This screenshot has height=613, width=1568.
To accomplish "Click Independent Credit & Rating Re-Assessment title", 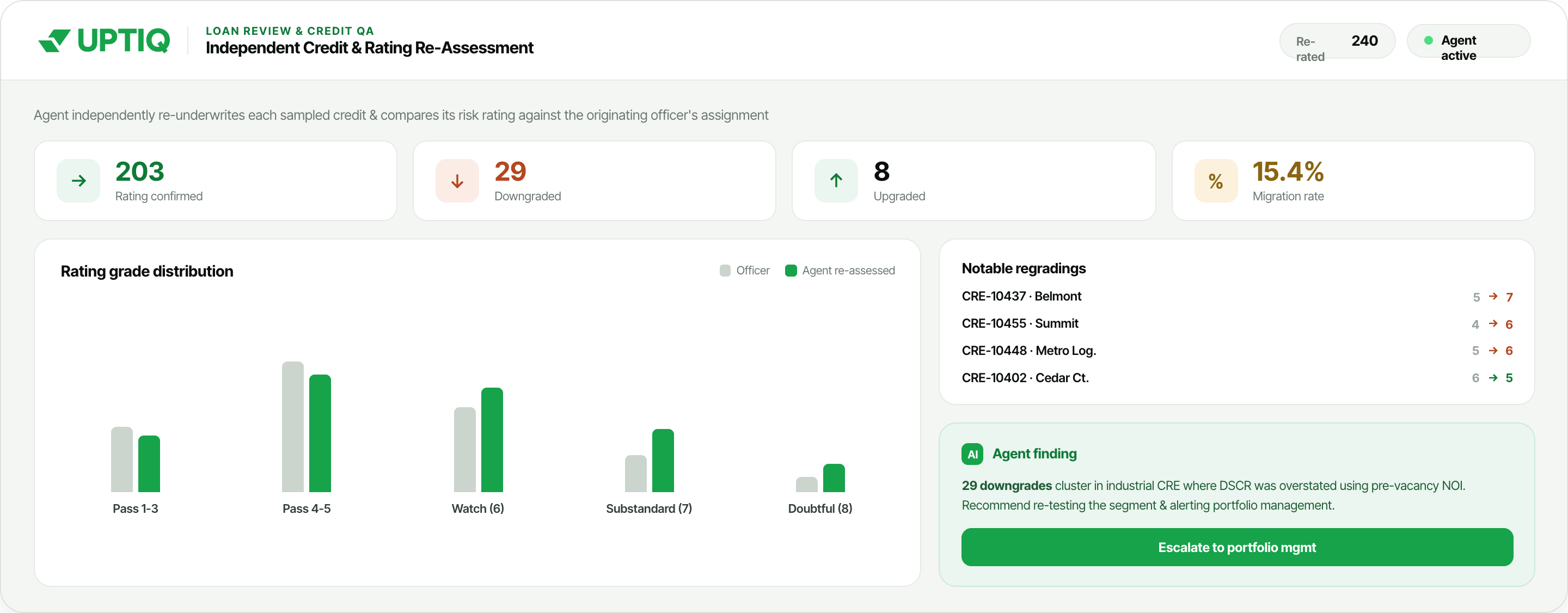I will (370, 48).
